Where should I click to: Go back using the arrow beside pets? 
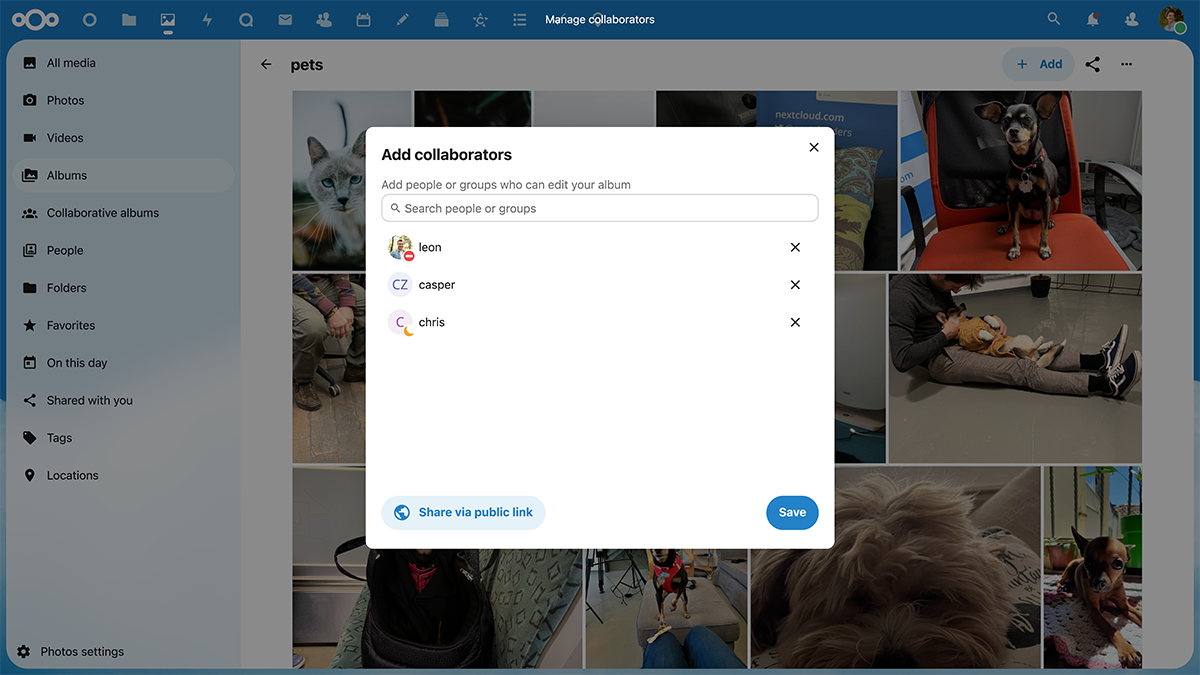click(266, 64)
